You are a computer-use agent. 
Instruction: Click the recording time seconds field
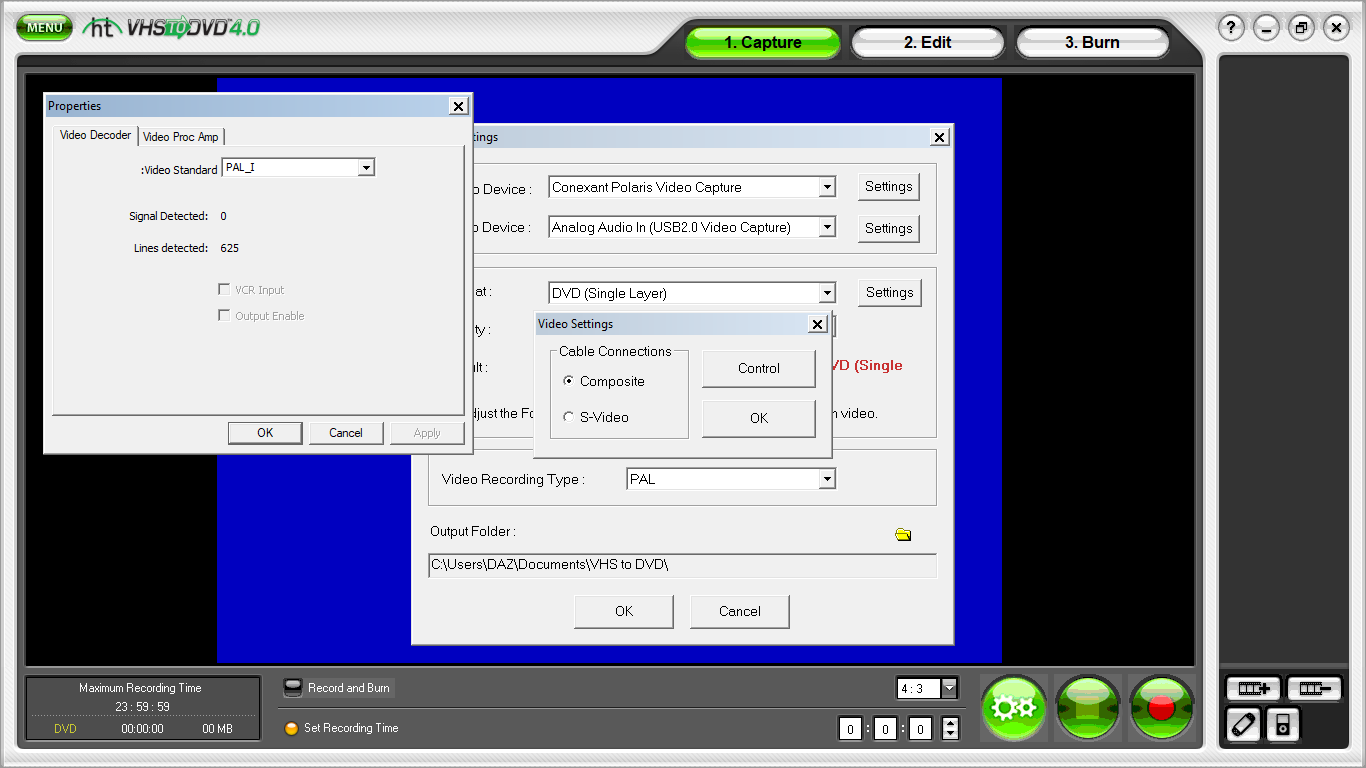point(920,729)
